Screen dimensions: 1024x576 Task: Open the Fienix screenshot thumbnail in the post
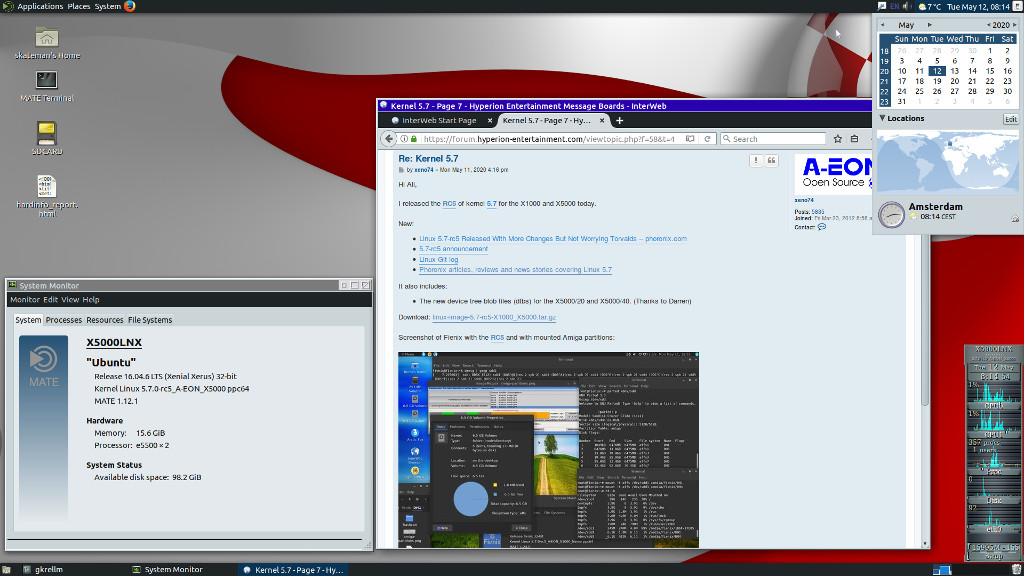[549, 449]
